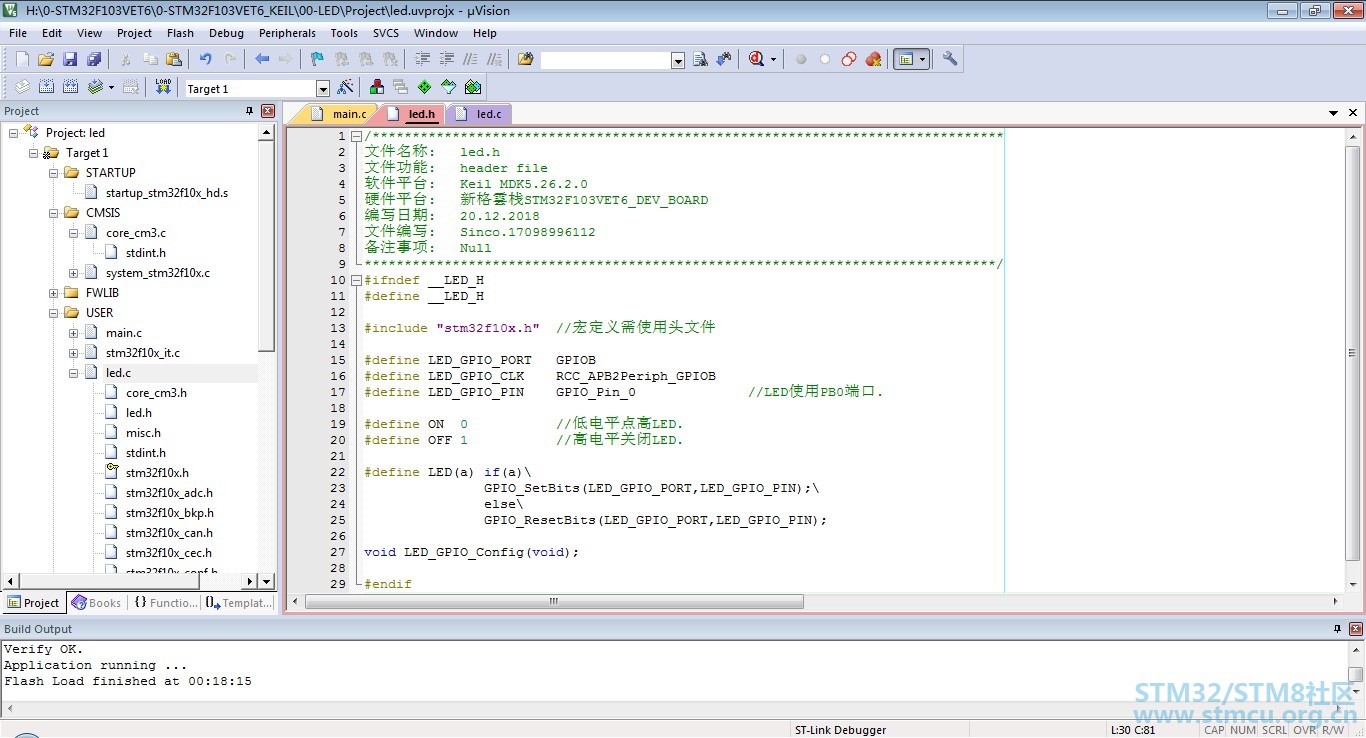Viewport: 1366px width, 738px height.
Task: Toggle auto-hide pin on Build Output panel
Action: point(1337,629)
